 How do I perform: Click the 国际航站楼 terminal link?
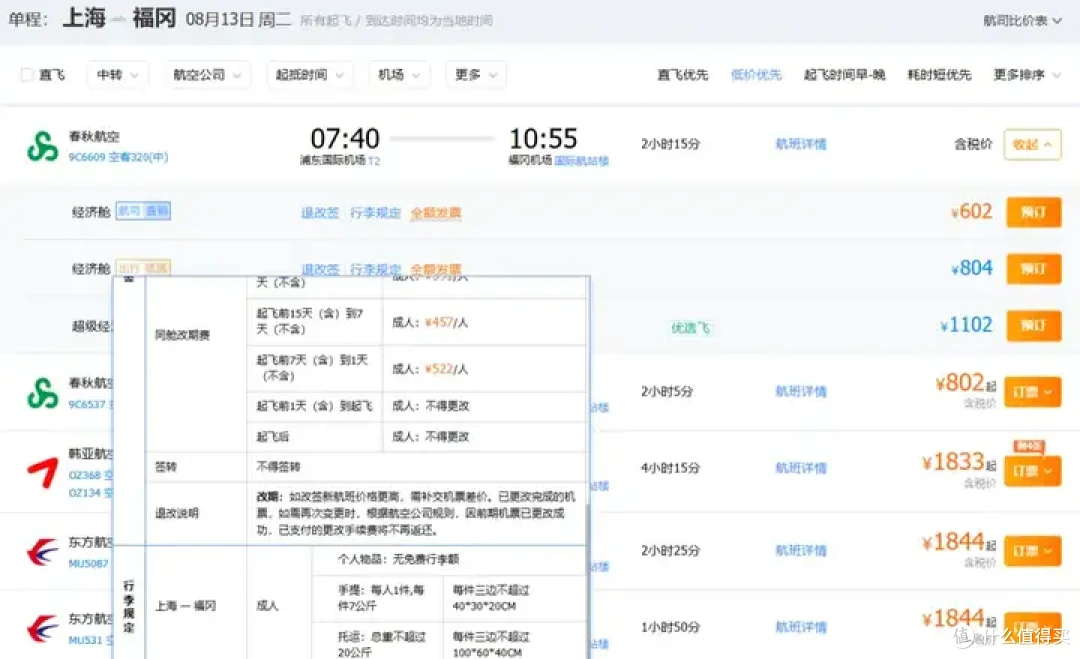pyautogui.click(x=581, y=160)
